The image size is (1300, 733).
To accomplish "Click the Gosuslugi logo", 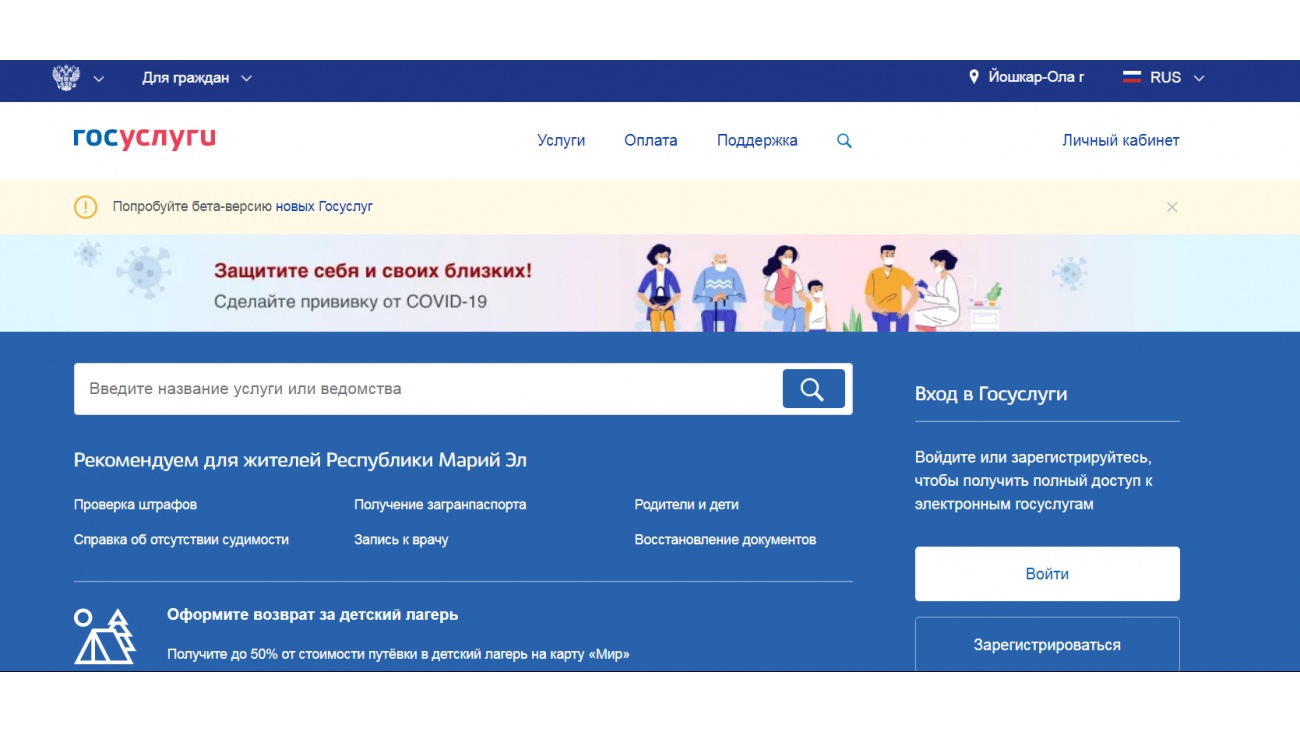I will click(144, 139).
